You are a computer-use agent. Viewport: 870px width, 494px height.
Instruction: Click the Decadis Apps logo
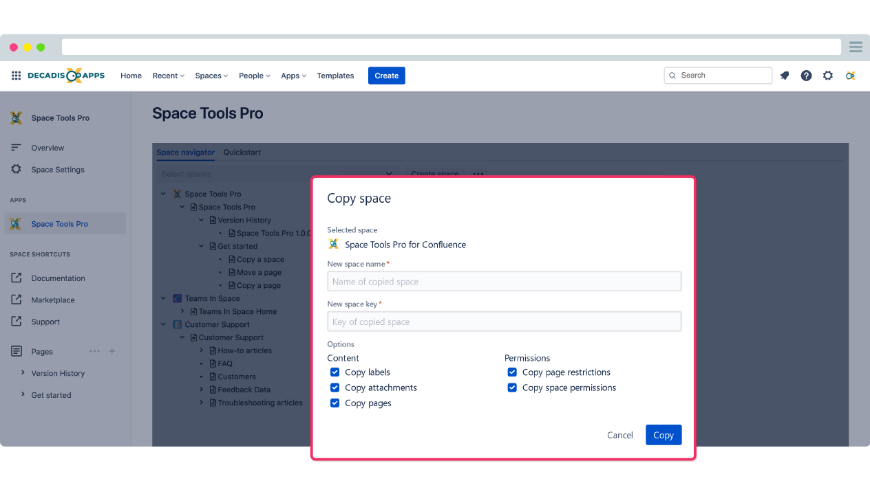pos(66,75)
